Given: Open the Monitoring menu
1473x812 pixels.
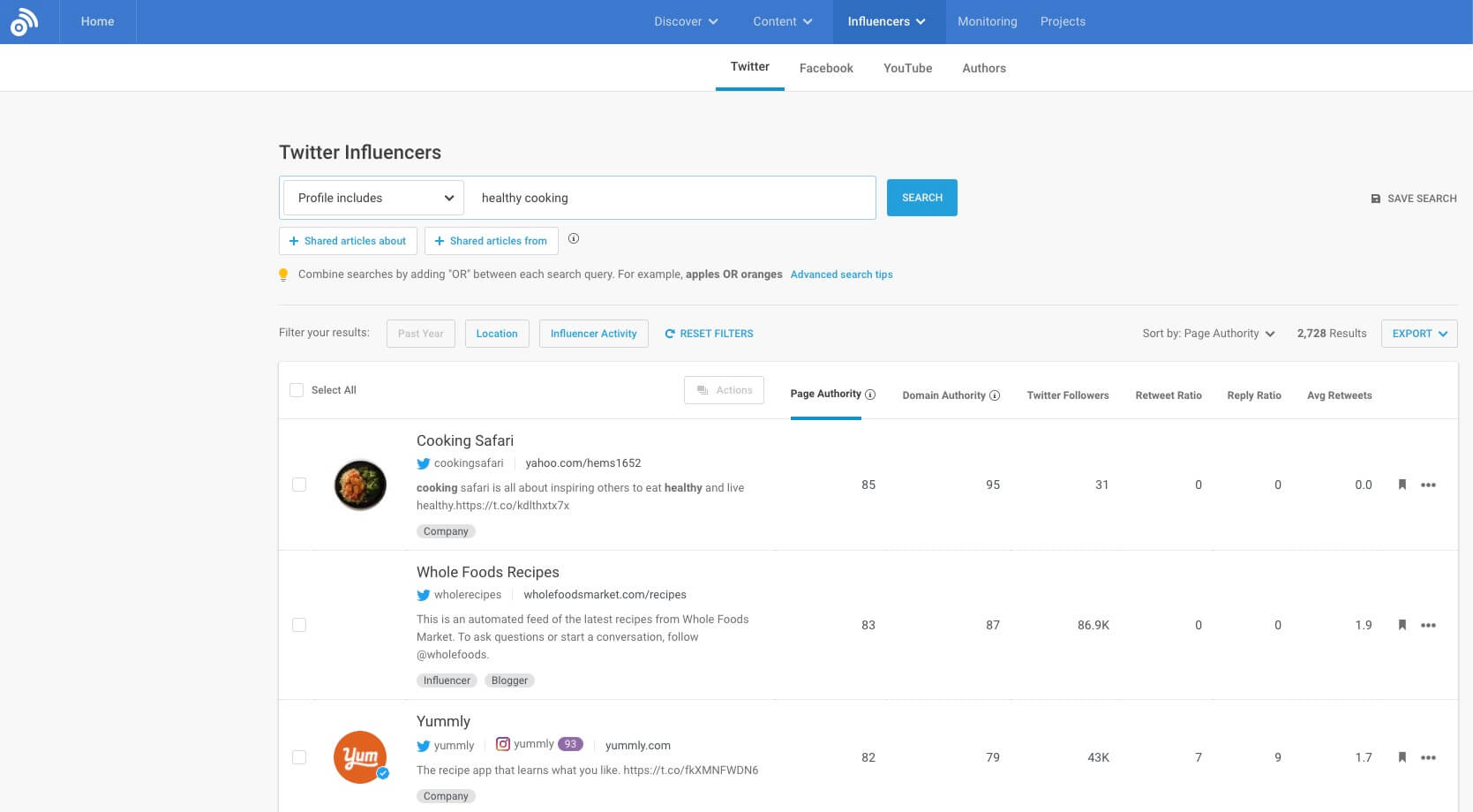Looking at the screenshot, I should click(986, 21).
